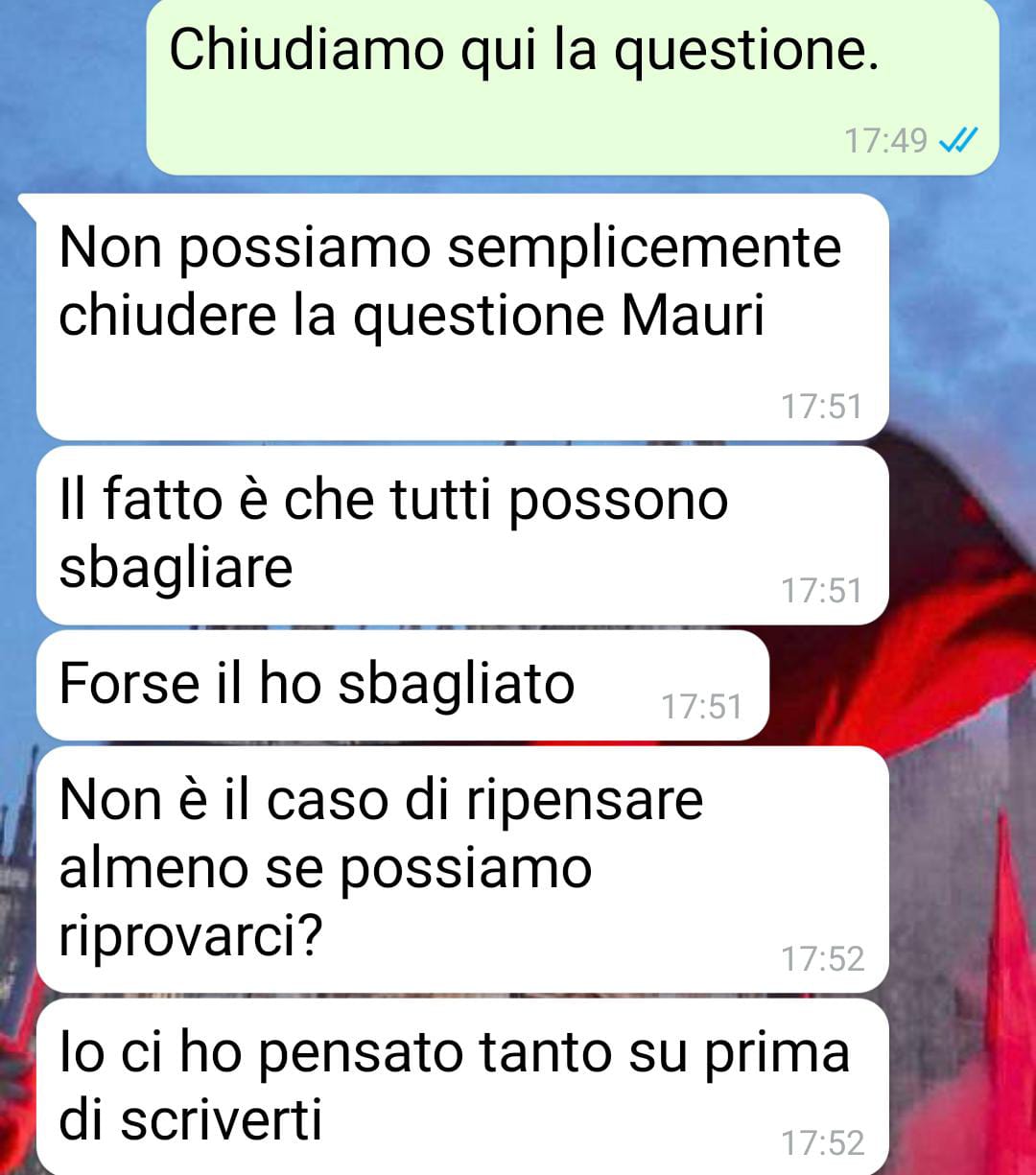Tap the 17:51 timestamp next to "sbagliare"
This screenshot has height=1175, width=1036.
click(x=822, y=591)
